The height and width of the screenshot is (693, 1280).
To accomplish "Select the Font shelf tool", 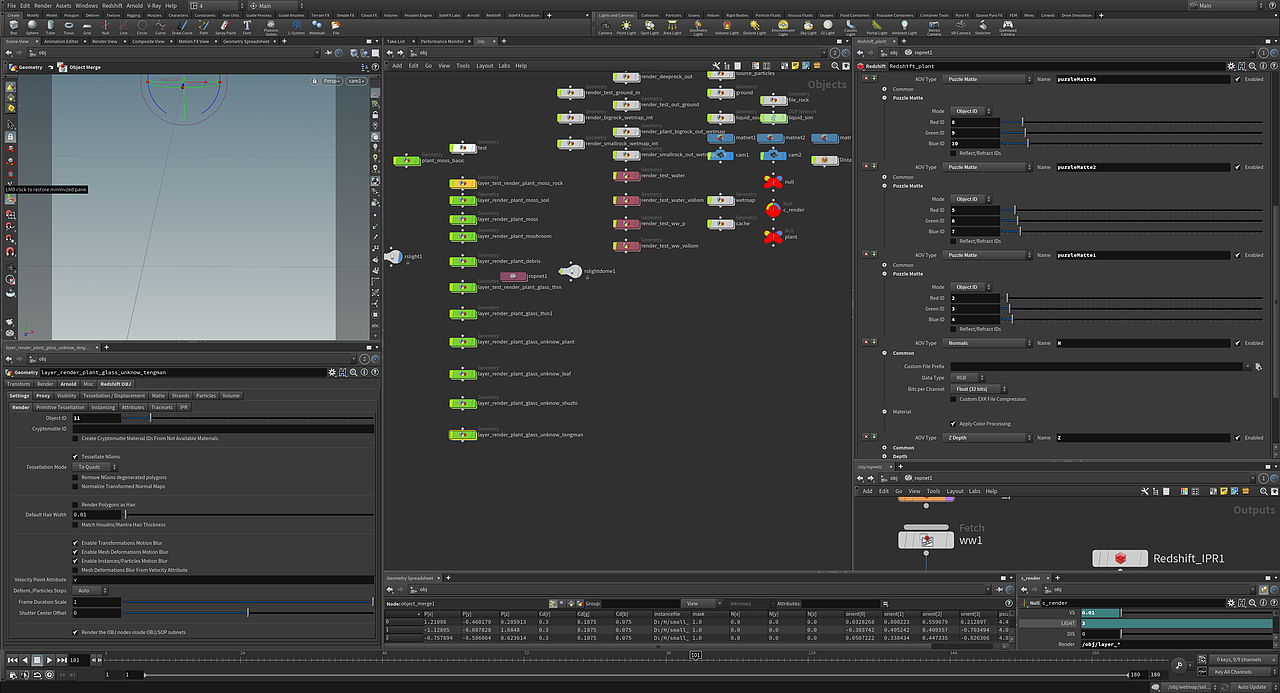I will [x=247, y=26].
